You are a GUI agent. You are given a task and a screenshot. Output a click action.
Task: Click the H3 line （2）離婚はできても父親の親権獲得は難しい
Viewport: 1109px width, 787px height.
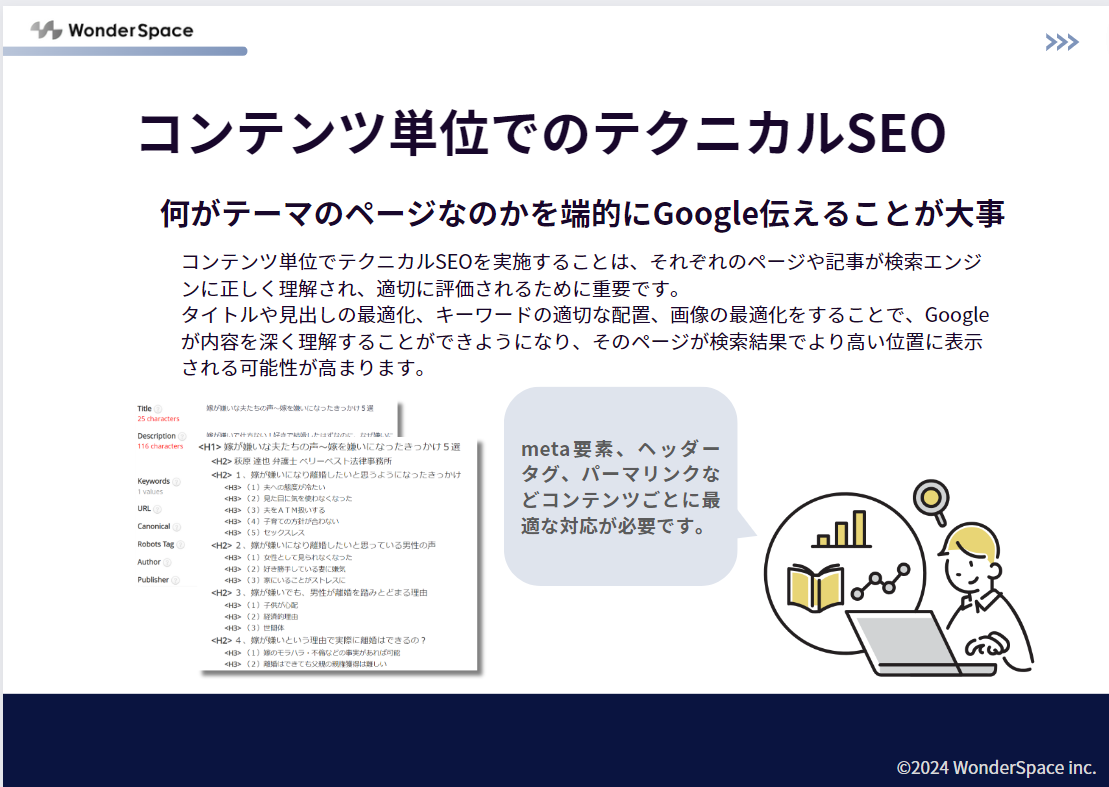pyautogui.click(x=306, y=664)
